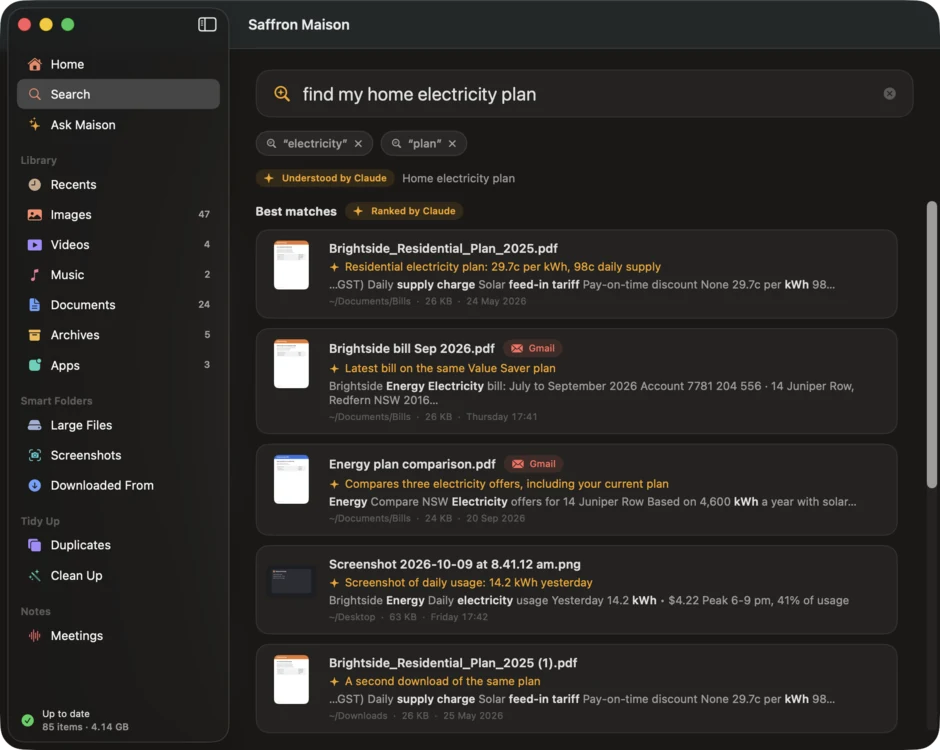Click the Ask Maison sparkle icon
This screenshot has height=750, width=940.
click(35, 125)
